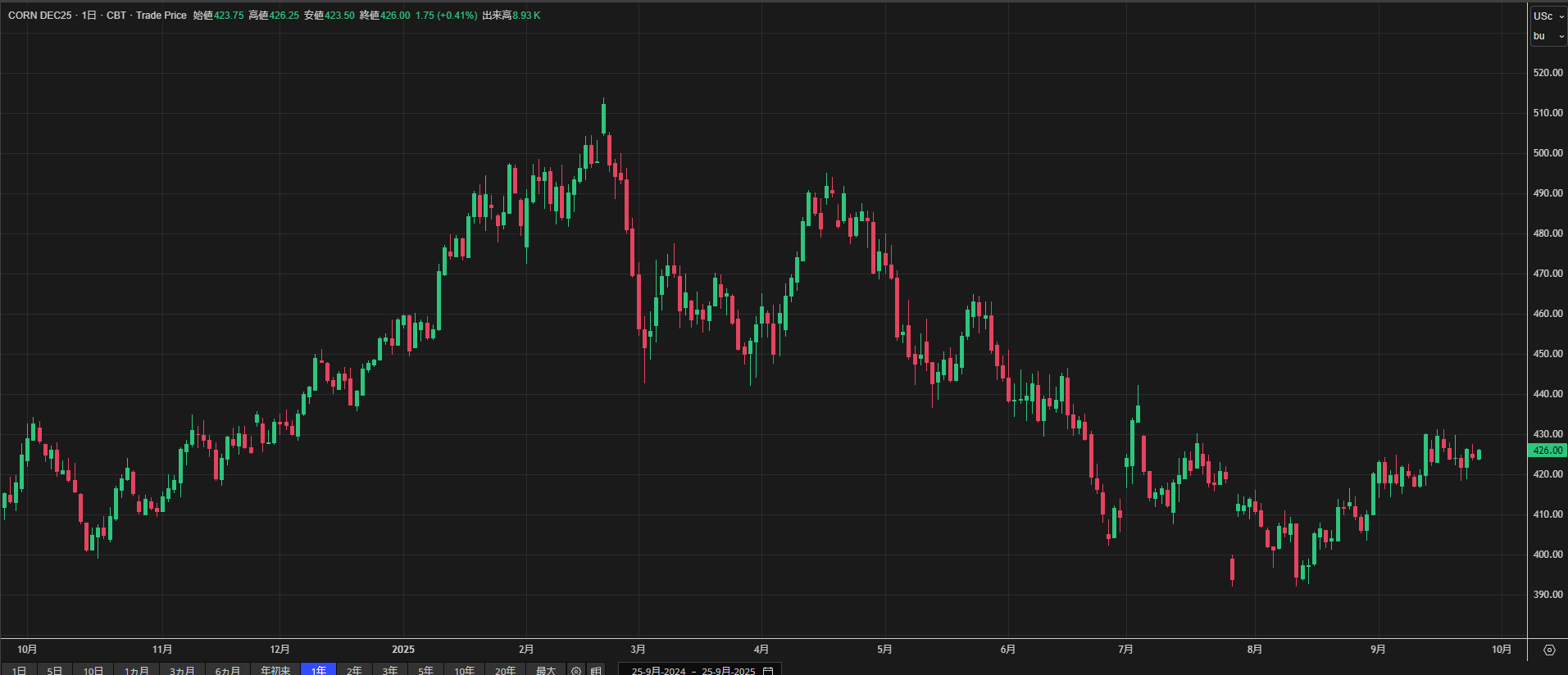
Task: Open the calendar icon in date range
Action: [x=768, y=670]
